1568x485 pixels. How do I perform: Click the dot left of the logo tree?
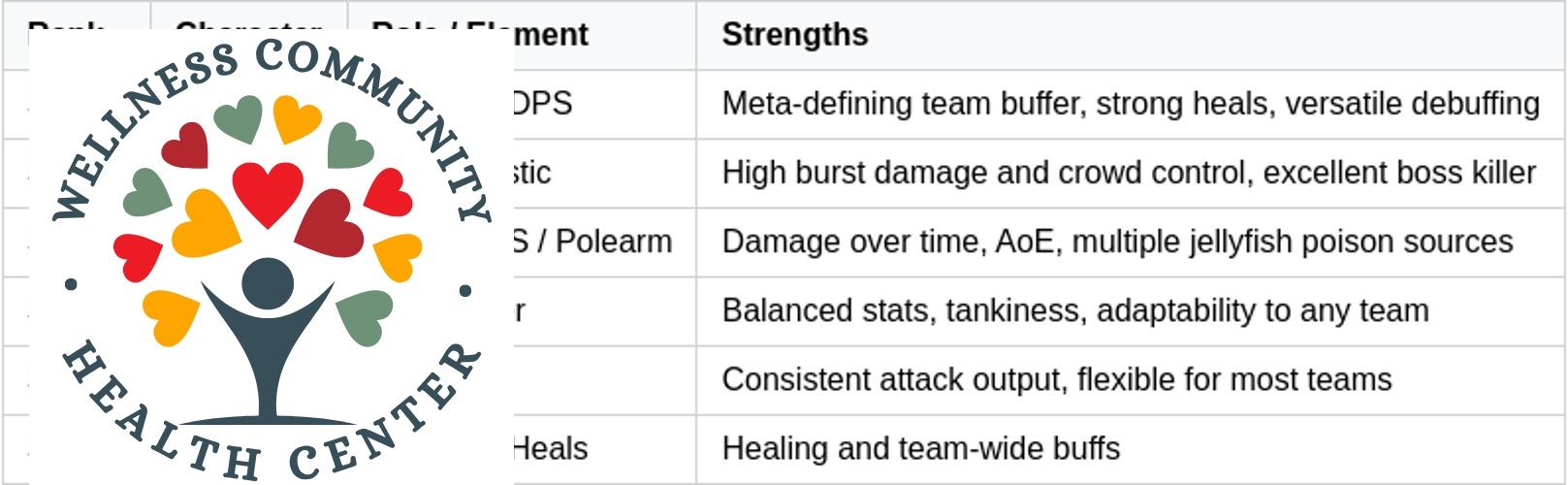coord(71,284)
